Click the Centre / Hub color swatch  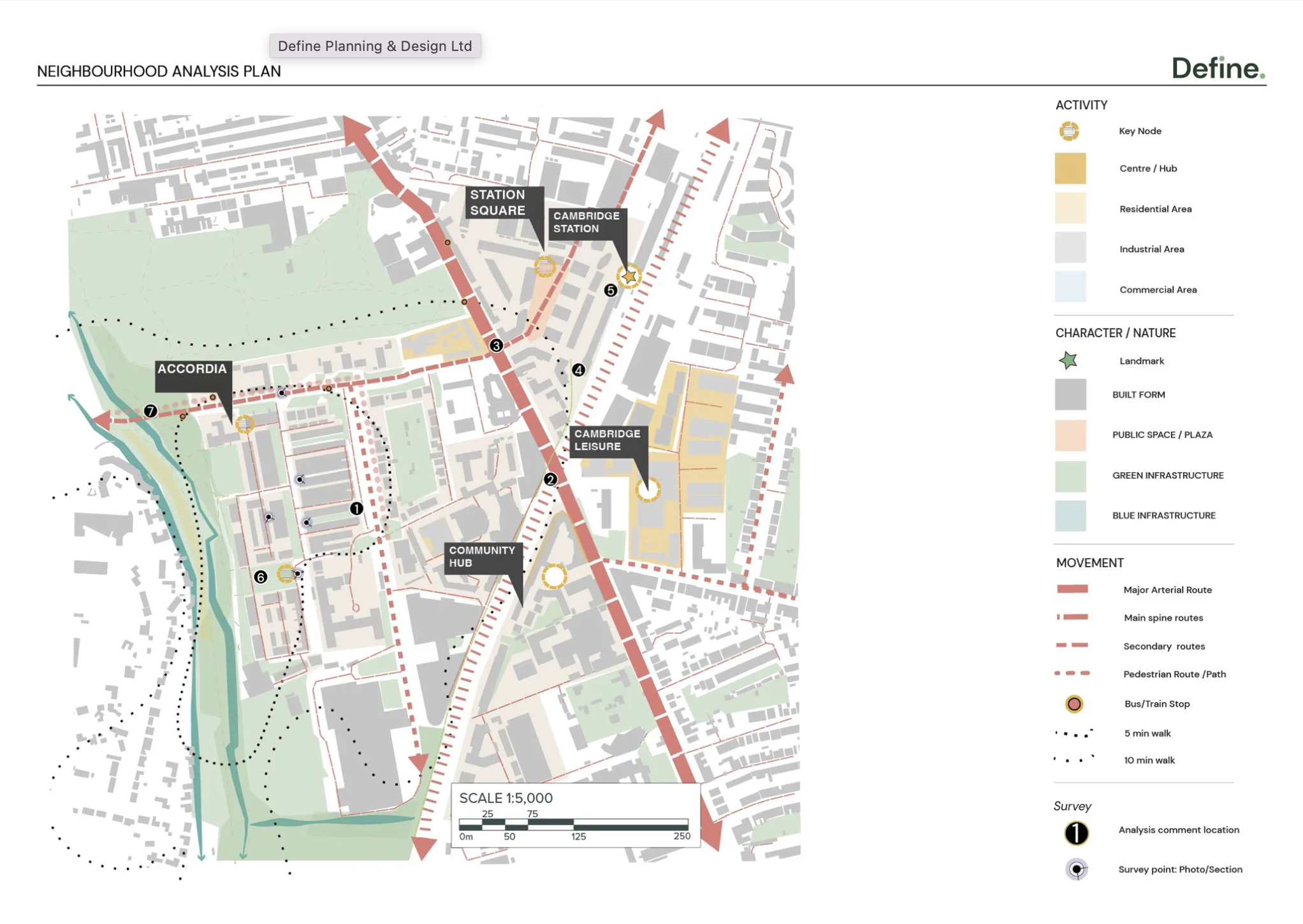[1070, 169]
